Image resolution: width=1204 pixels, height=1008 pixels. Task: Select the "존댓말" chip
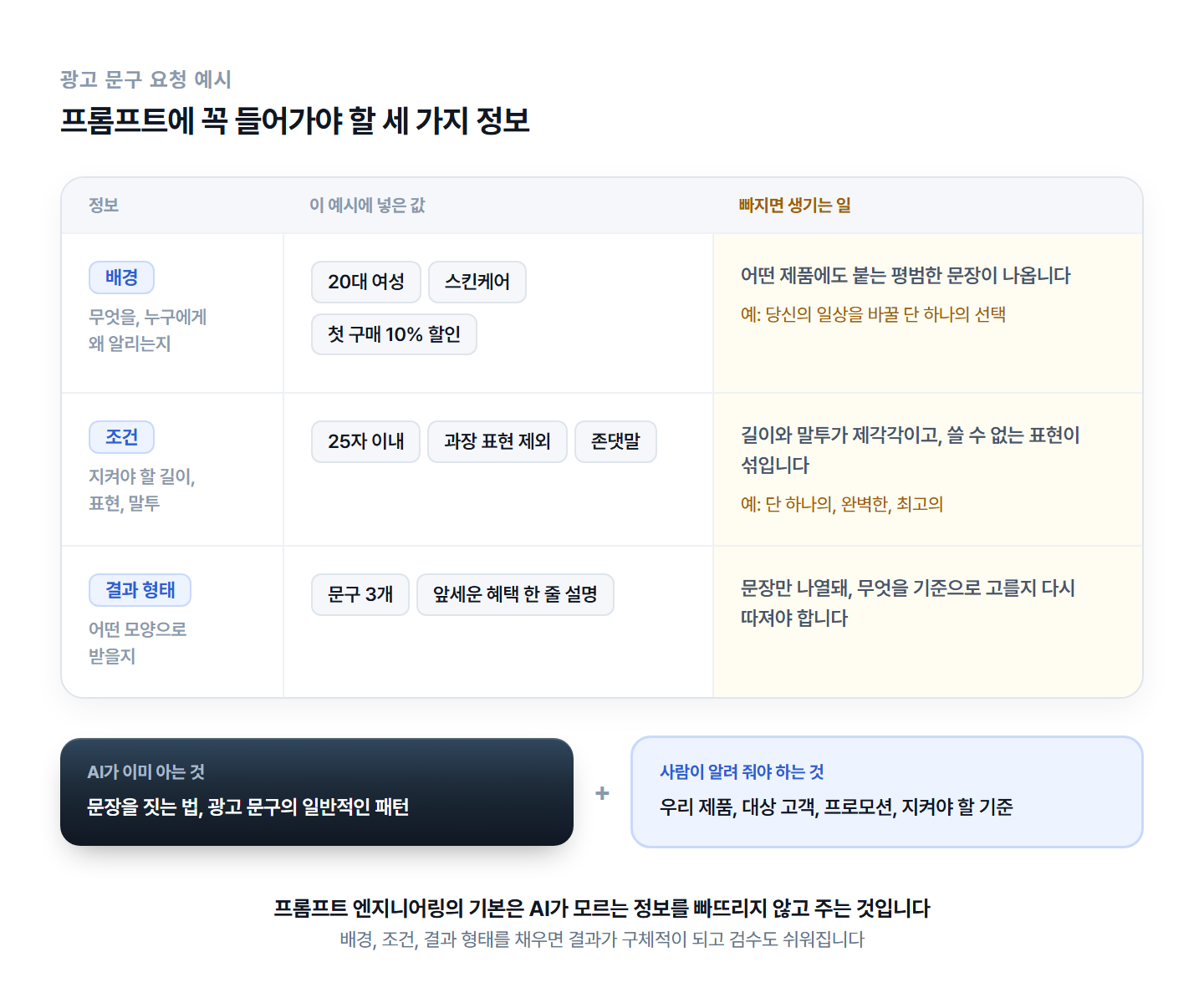(x=615, y=441)
